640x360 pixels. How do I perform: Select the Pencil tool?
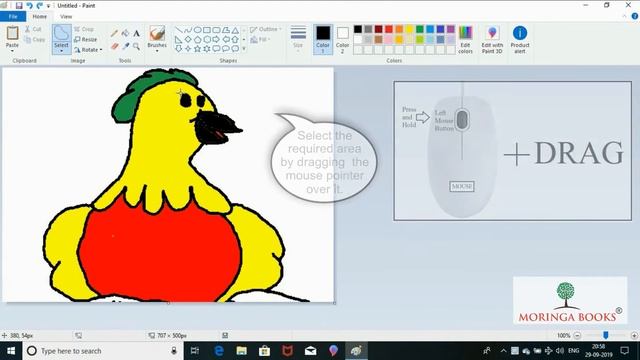[x=114, y=33]
